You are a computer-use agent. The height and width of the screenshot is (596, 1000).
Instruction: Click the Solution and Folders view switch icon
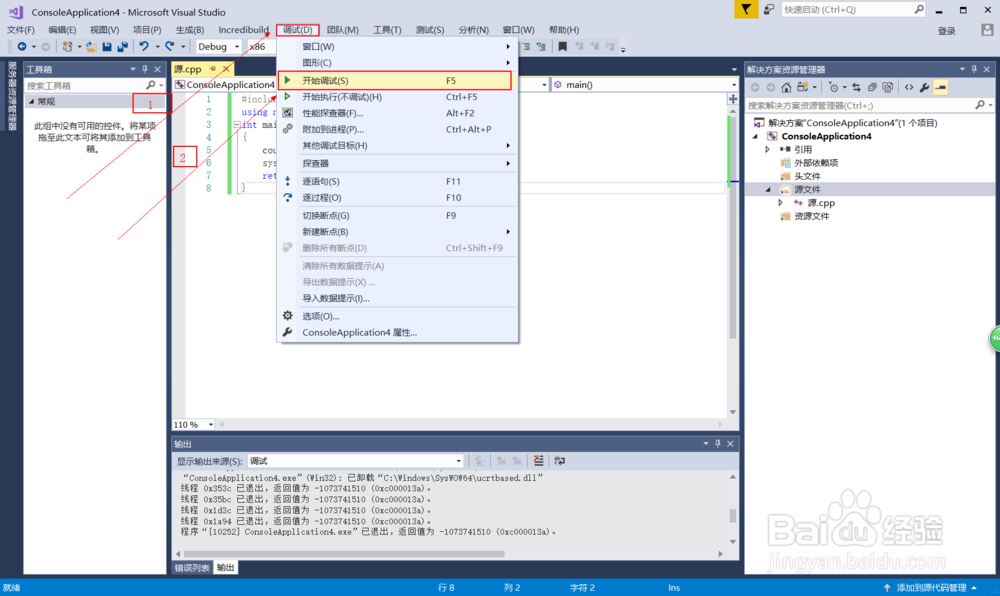[803, 87]
